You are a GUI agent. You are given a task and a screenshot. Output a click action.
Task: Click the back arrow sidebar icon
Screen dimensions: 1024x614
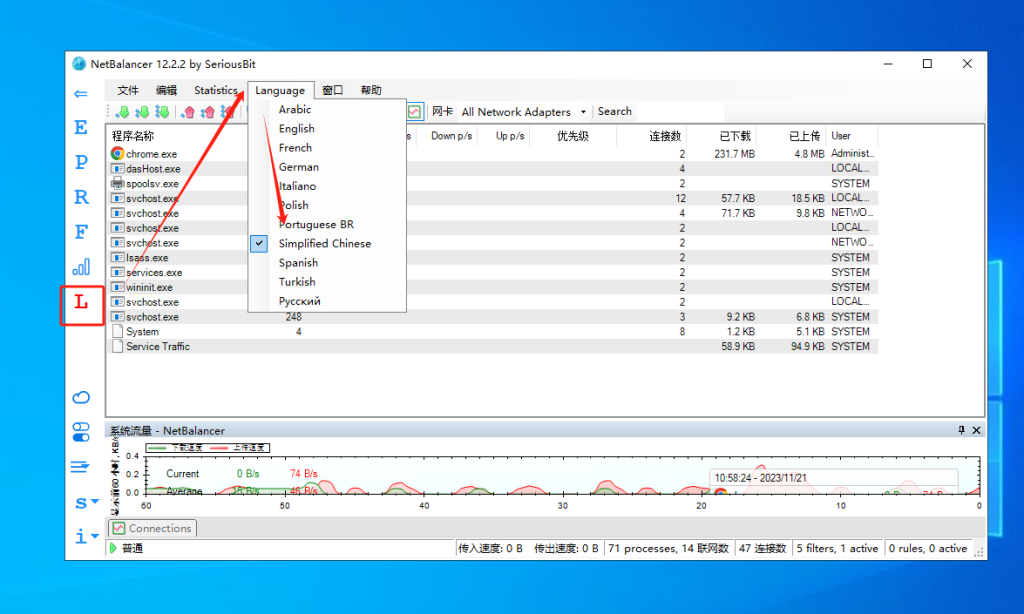[81, 94]
